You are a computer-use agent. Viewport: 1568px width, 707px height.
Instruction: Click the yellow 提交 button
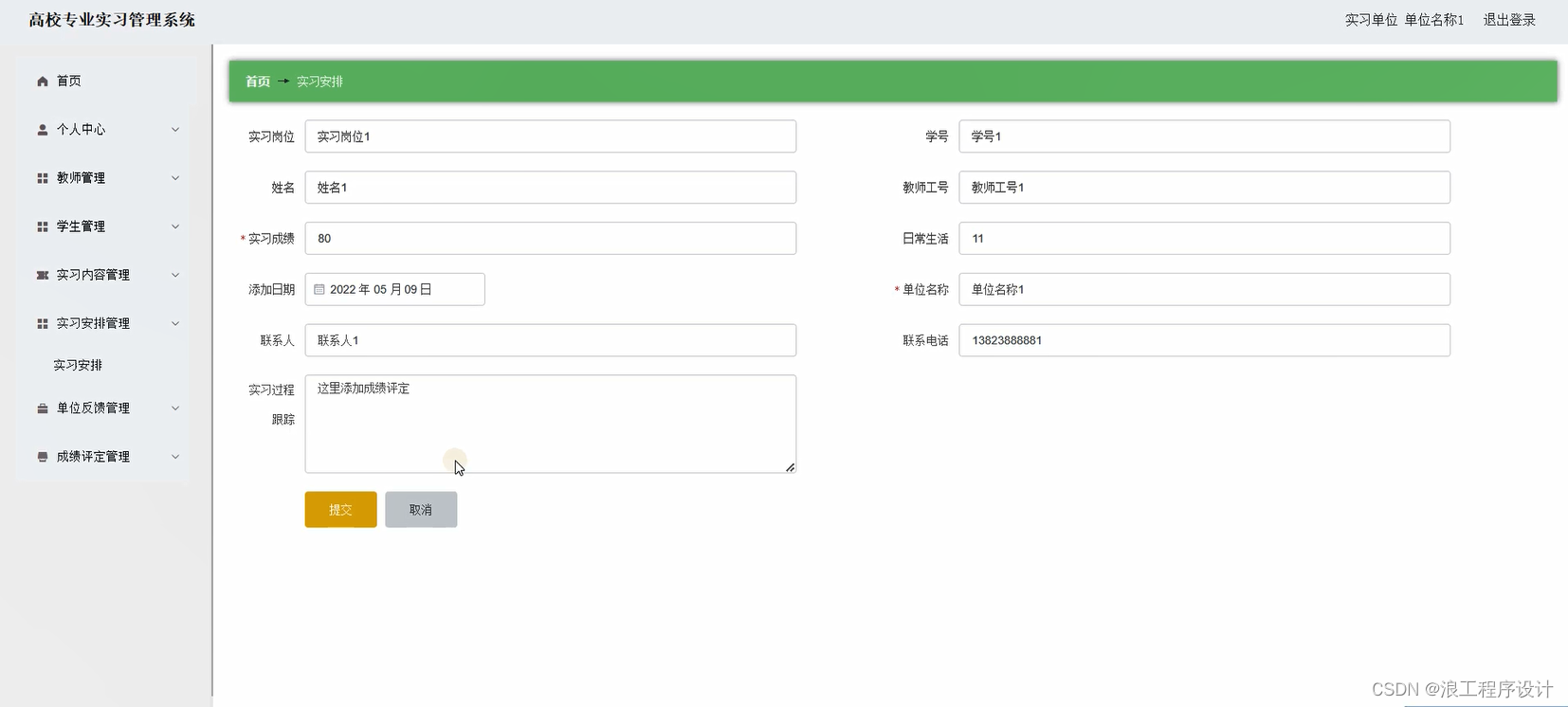click(340, 510)
